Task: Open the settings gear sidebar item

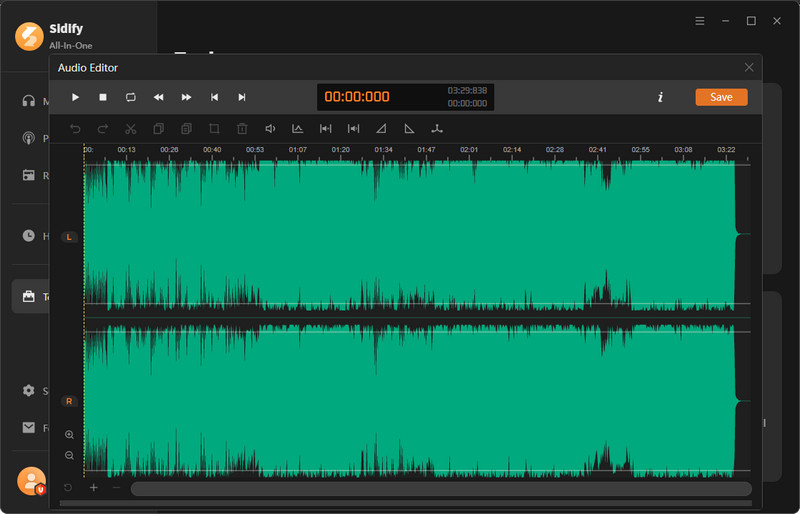Action: [x=29, y=390]
